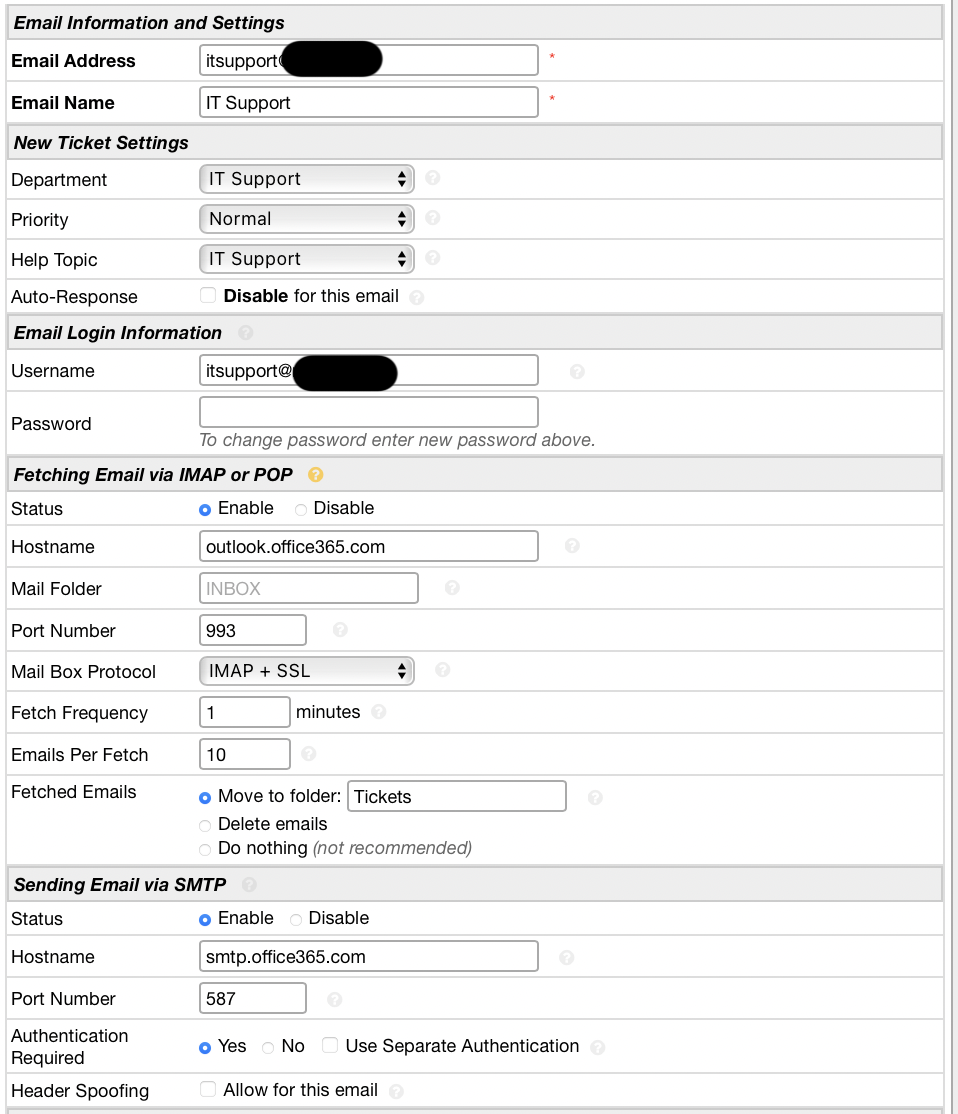
Task: Click the Port Number field containing 993
Action: [x=253, y=630]
